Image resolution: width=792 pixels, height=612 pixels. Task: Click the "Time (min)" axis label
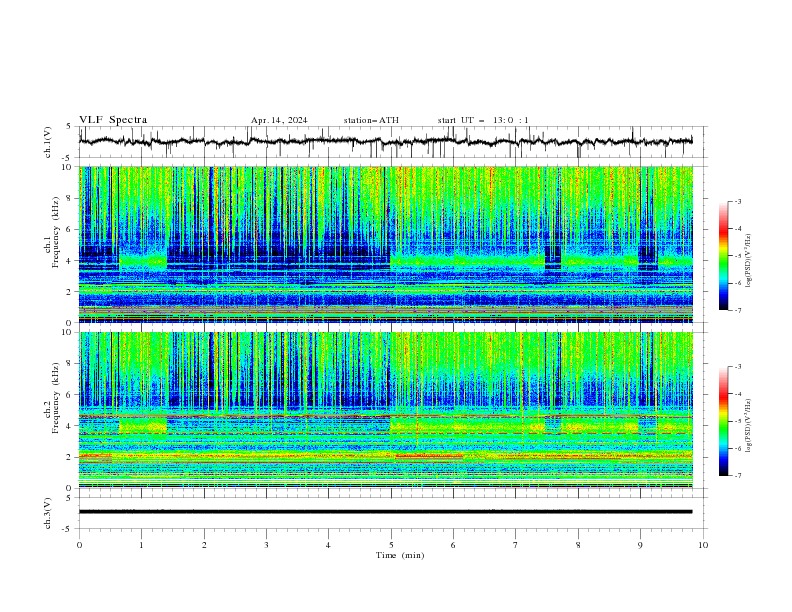tap(400, 555)
